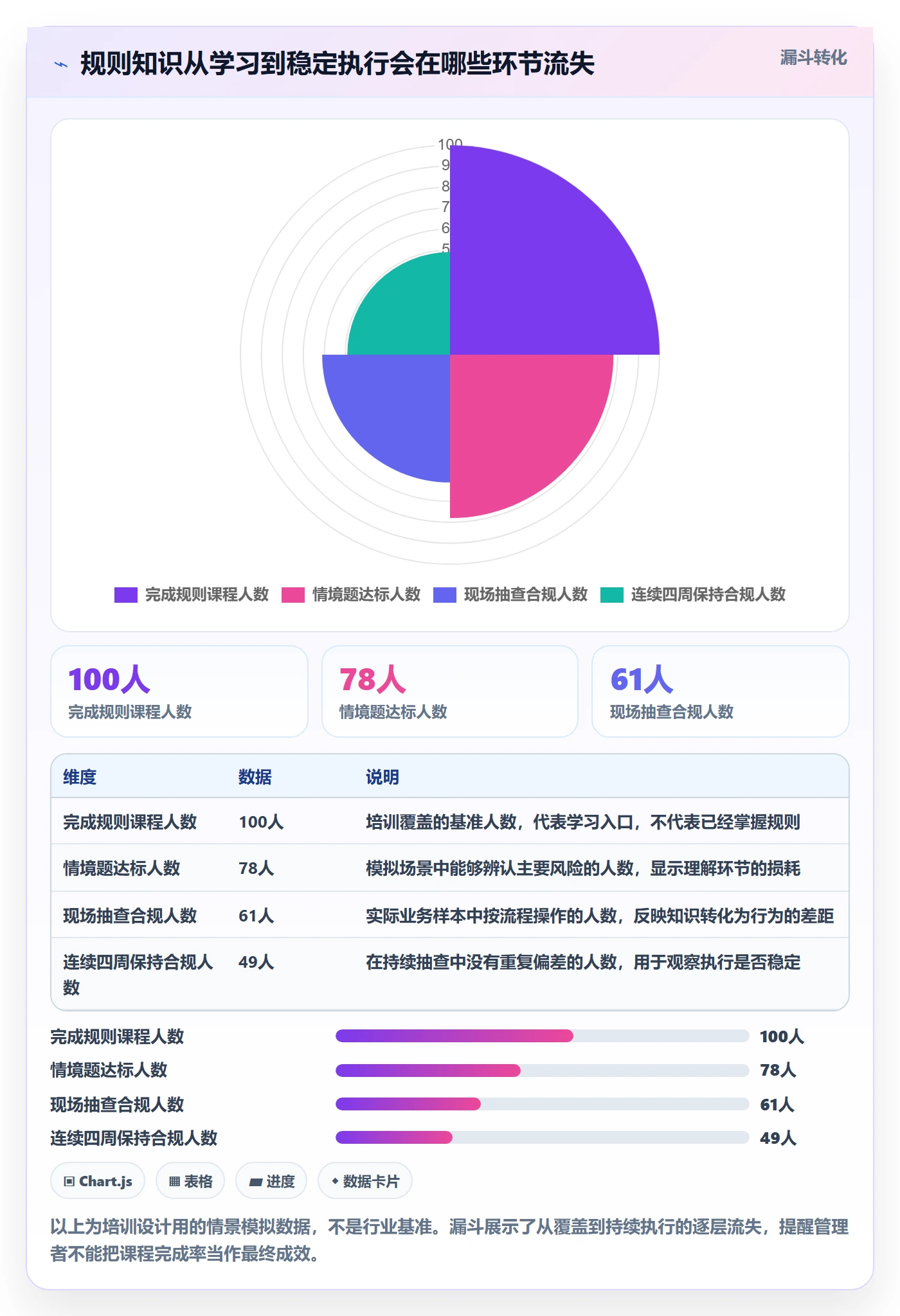
Task: Click the progress bar for 完成规则课程人数
Action: (543, 1036)
